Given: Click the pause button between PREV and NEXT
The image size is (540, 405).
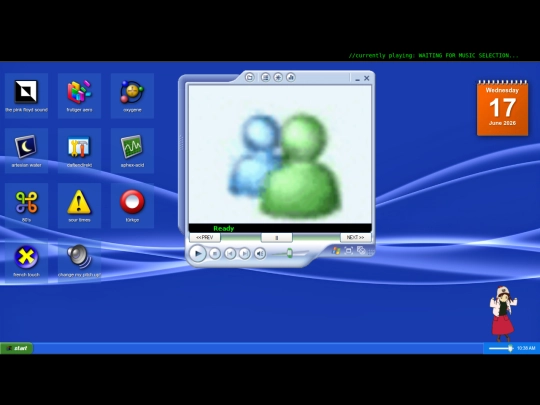Looking at the screenshot, I should click(277, 238).
